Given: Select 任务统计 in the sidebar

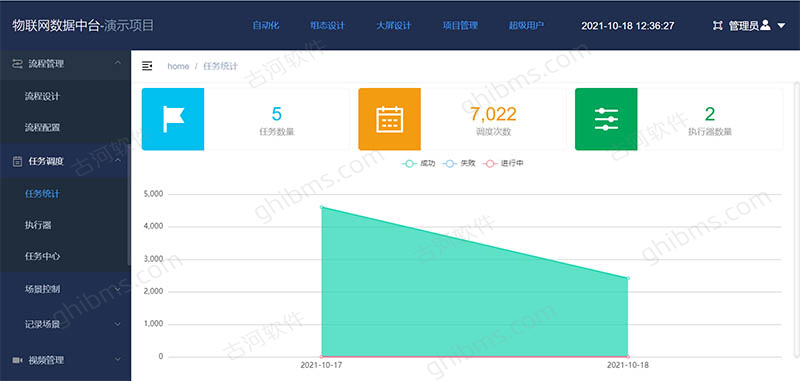Looking at the screenshot, I should 42,194.
